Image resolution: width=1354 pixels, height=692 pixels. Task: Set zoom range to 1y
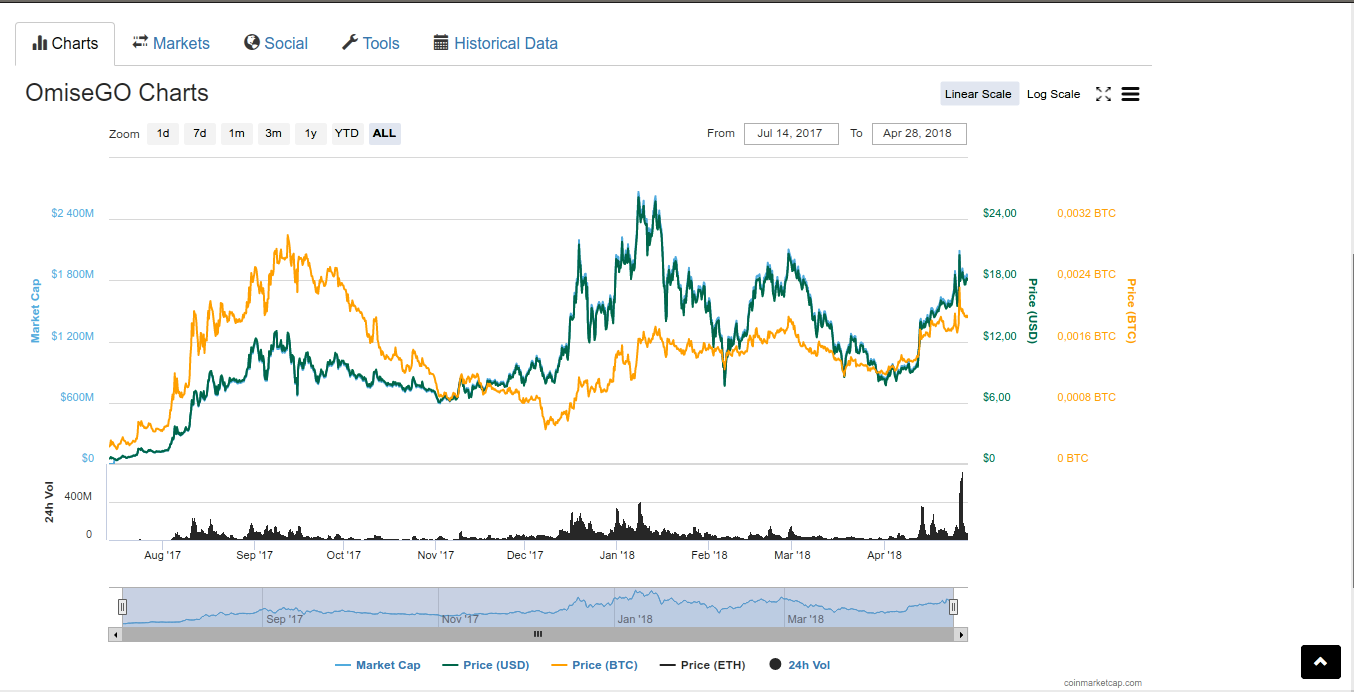tap(311, 133)
